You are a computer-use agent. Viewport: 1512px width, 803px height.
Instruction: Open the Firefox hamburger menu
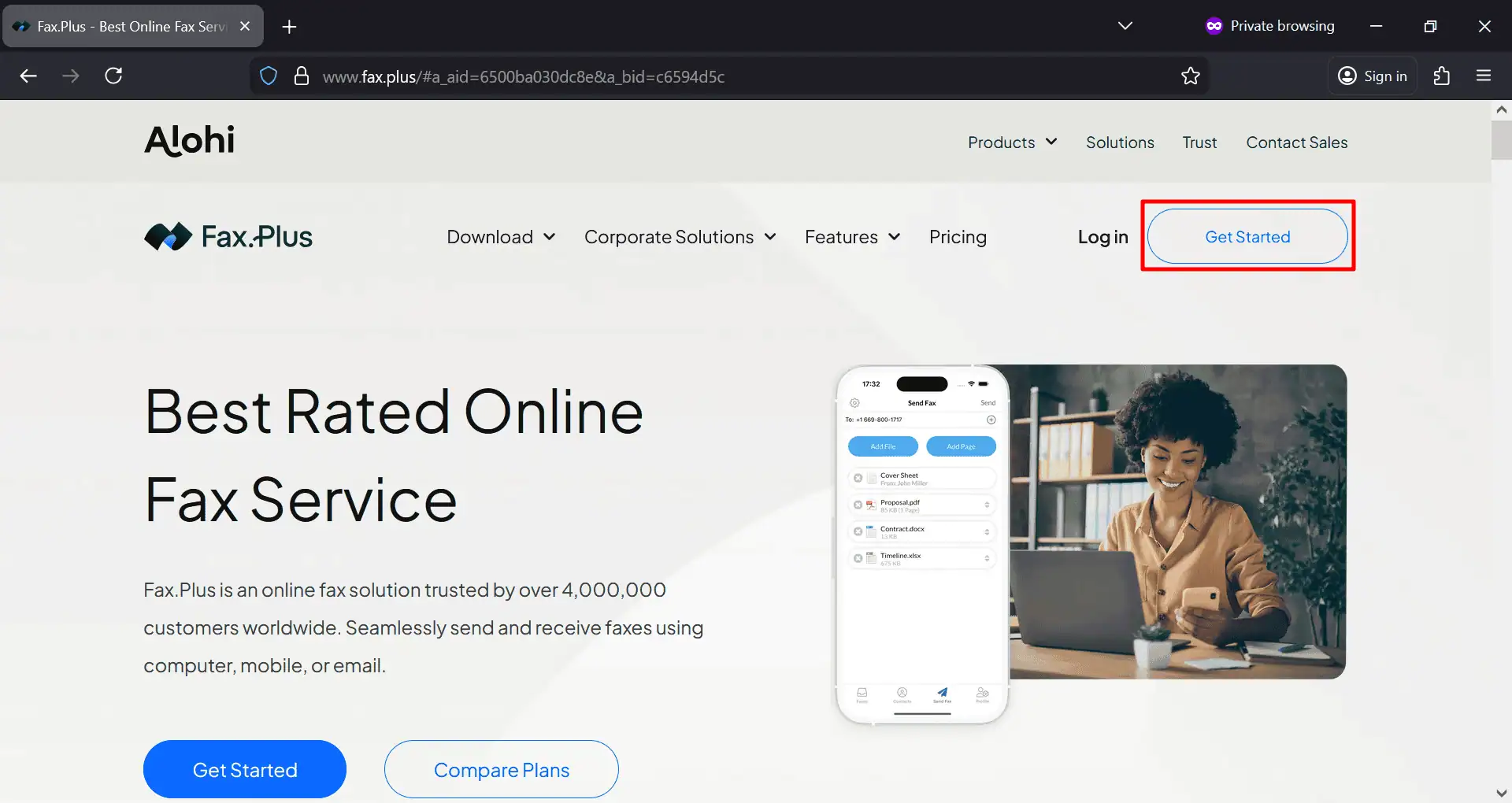pyautogui.click(x=1484, y=76)
